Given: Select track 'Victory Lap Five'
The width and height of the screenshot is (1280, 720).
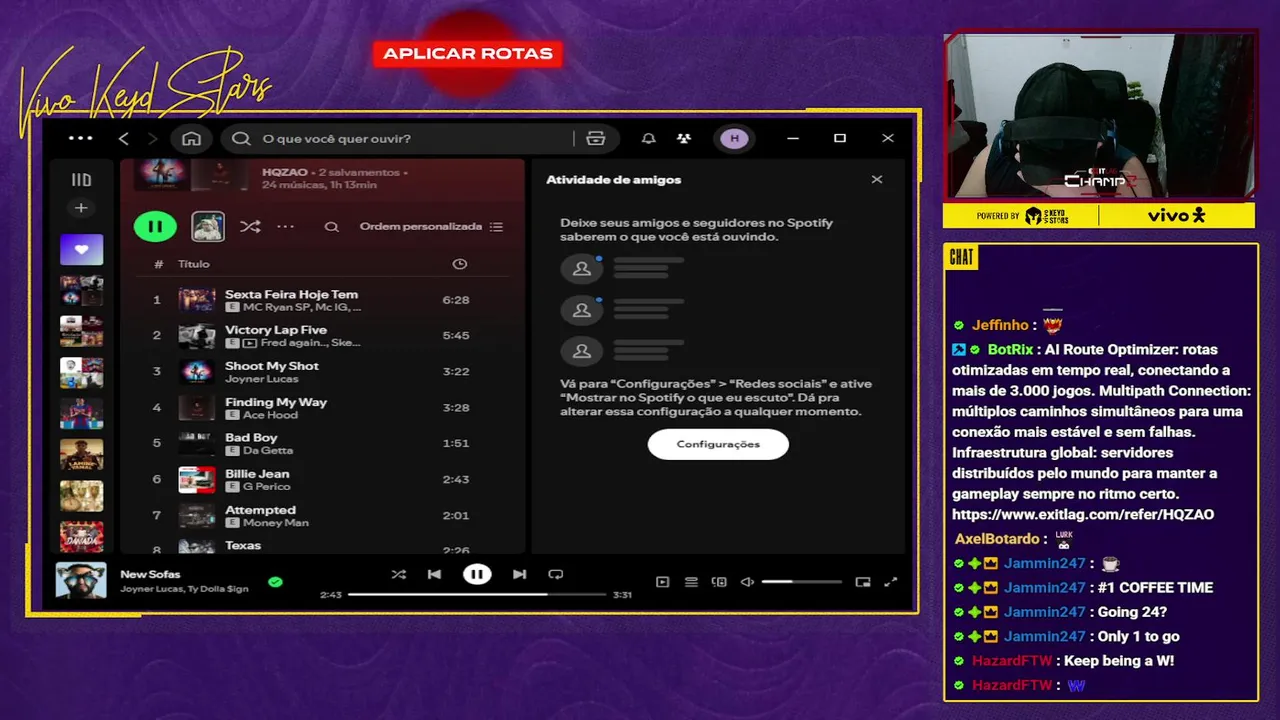Looking at the screenshot, I should coord(322,336).
